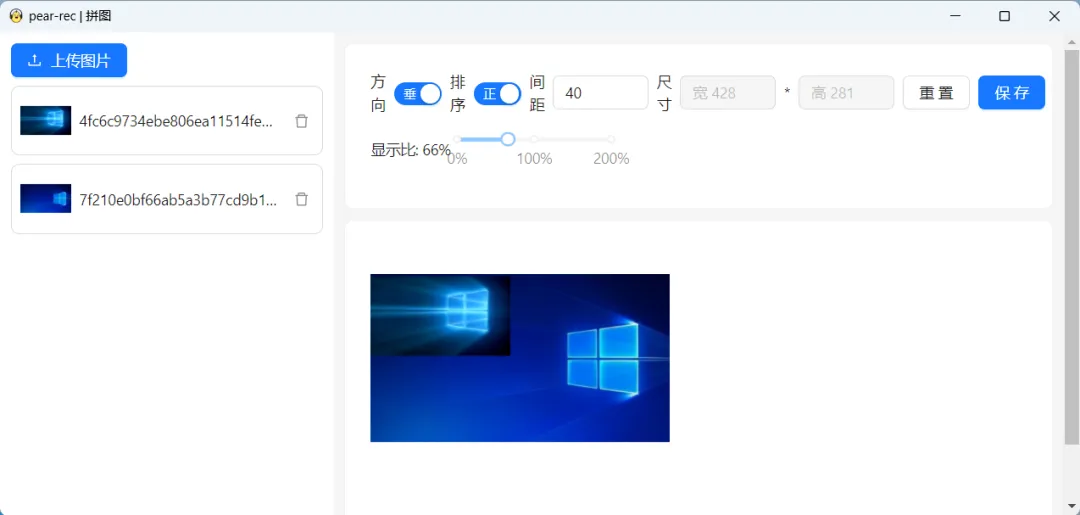
Task: Click the disabled height field 高 281
Action: 846,92
